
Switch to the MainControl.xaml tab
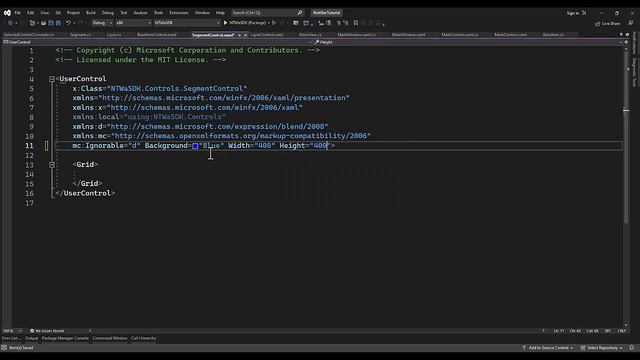coord(511,35)
